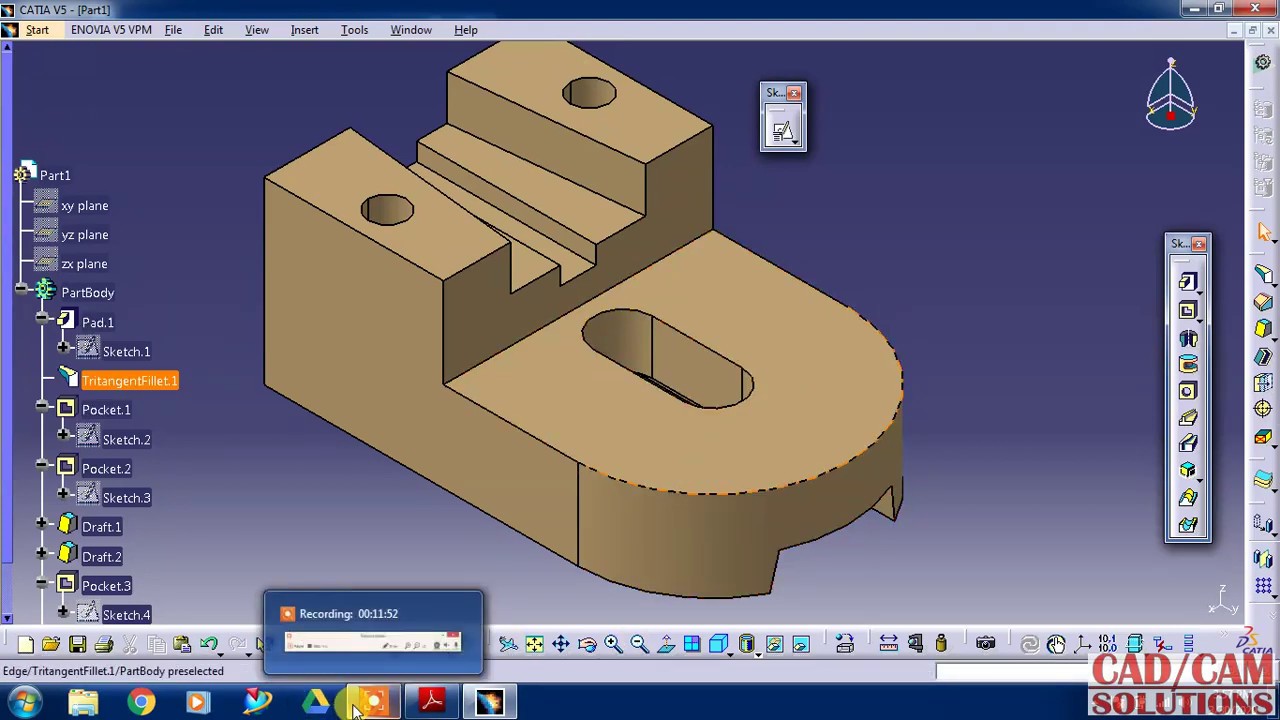Select the Rib tool in floating toolbar
Screen dimensions: 1280x720
[1187, 419]
